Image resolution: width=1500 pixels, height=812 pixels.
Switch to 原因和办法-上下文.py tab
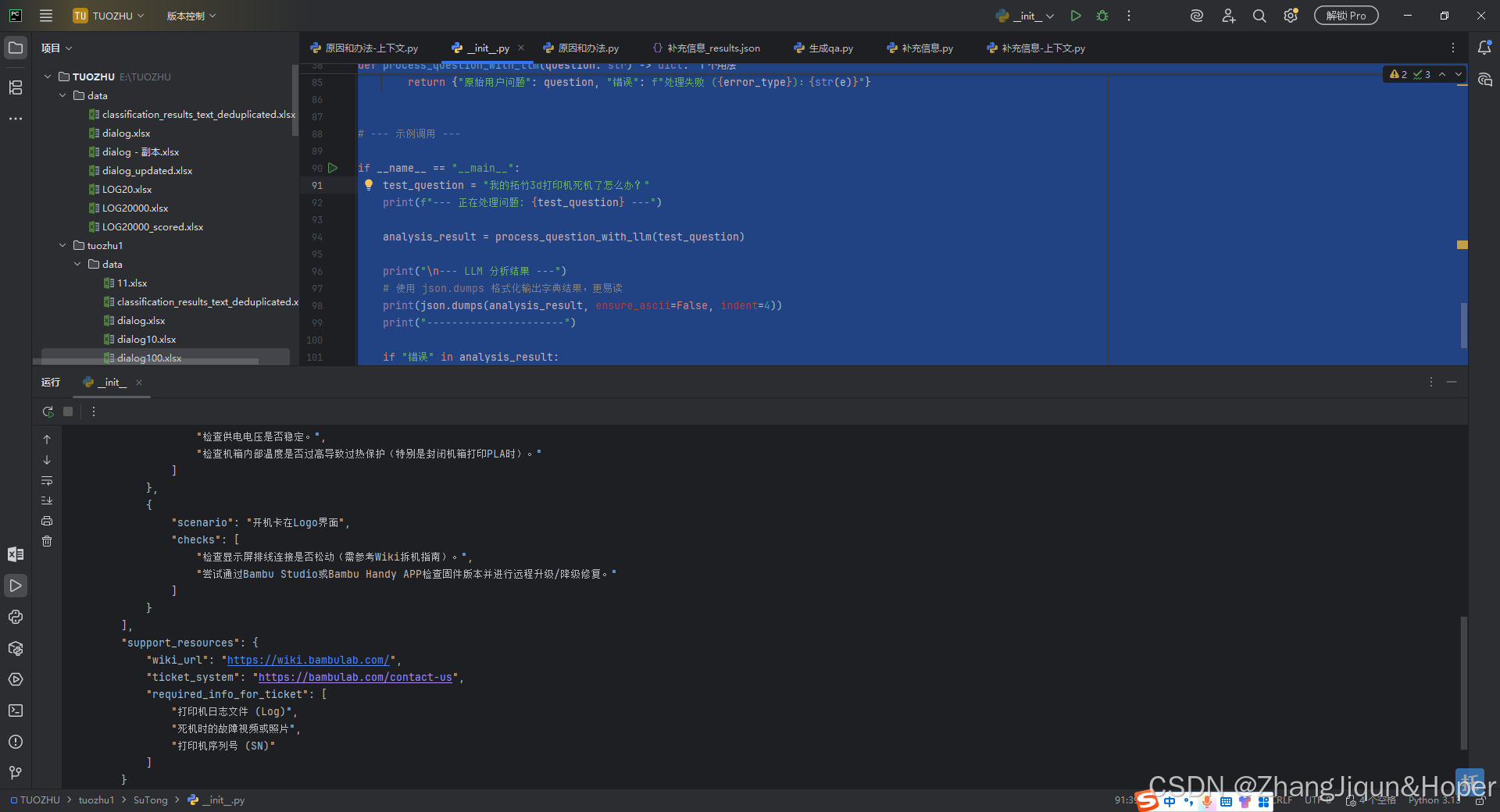[x=364, y=48]
